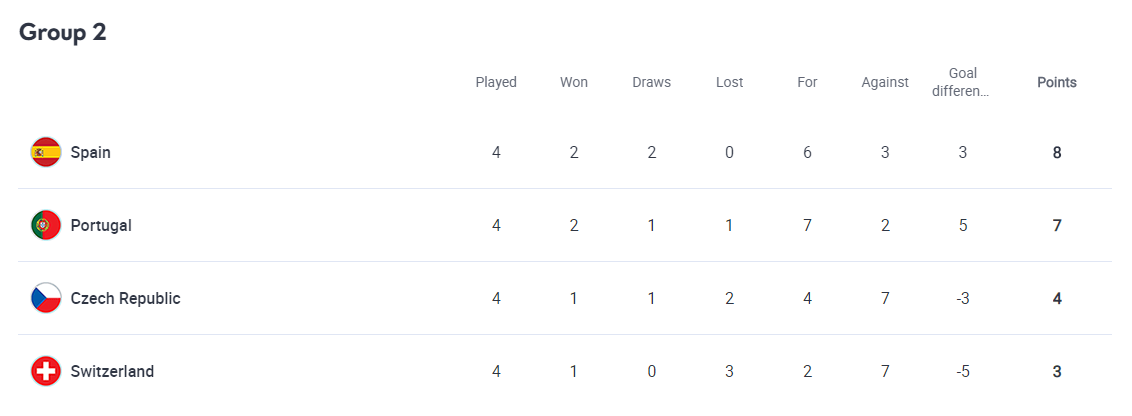1132x416 pixels.
Task: Open the Spain team link
Action: tap(90, 152)
